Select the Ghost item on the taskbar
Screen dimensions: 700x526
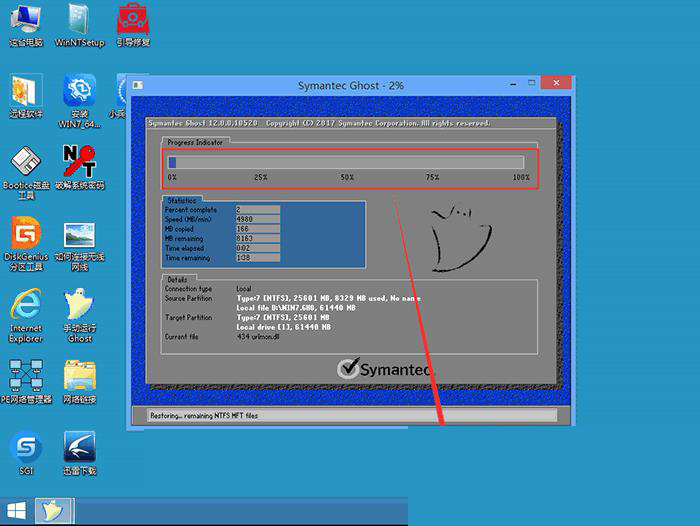tap(54, 511)
